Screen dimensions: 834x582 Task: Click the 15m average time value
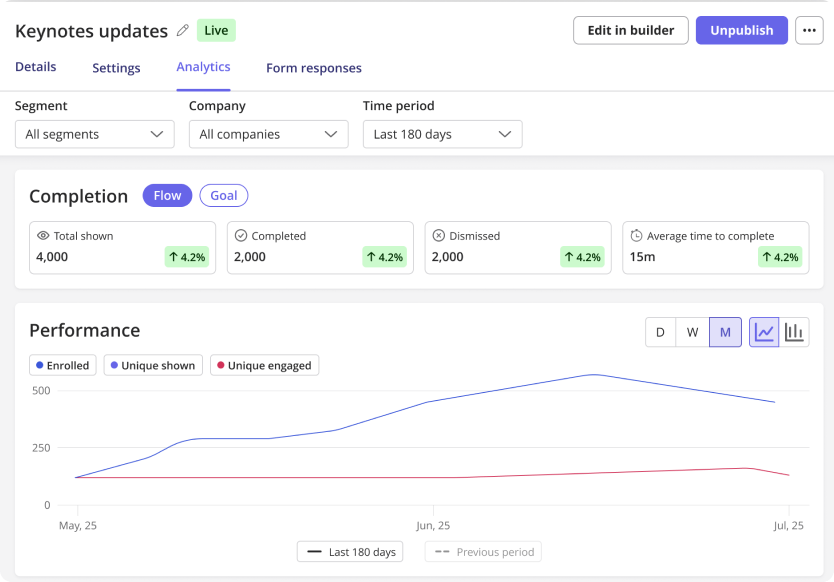coord(643,257)
